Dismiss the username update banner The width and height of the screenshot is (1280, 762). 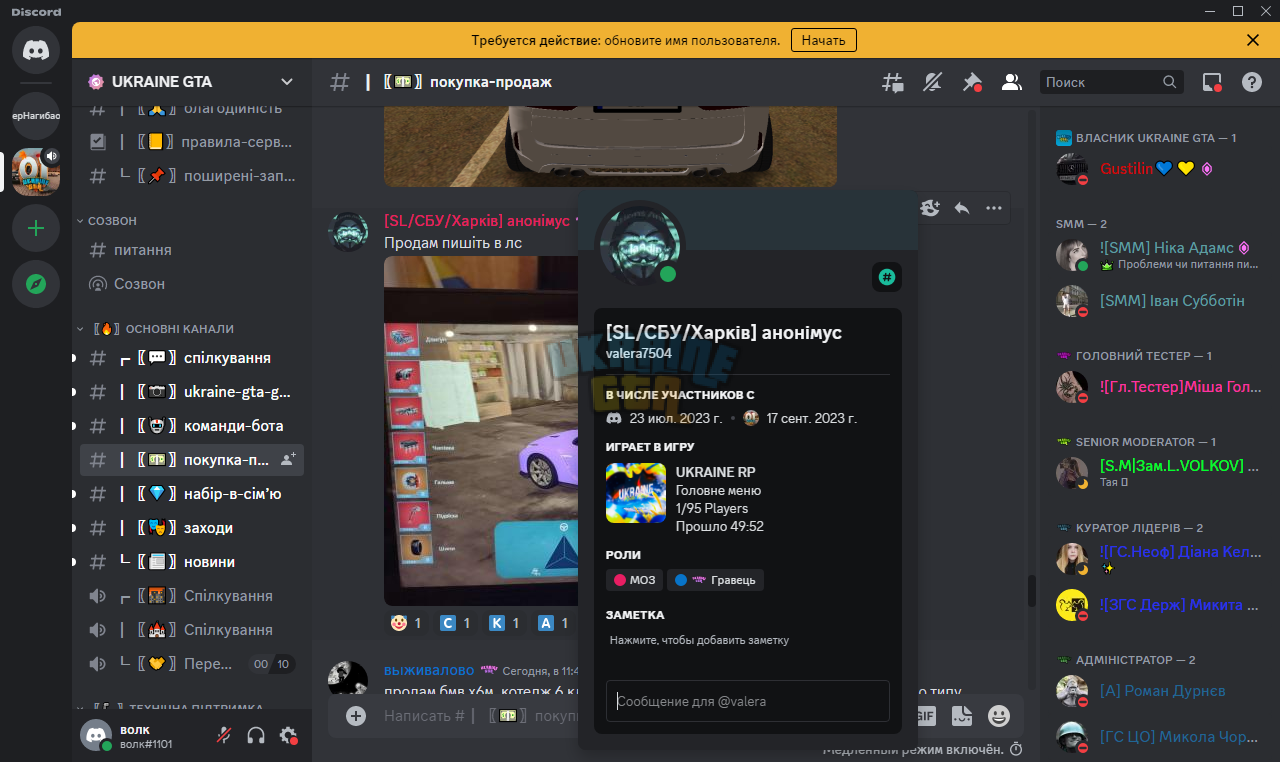(x=1253, y=40)
